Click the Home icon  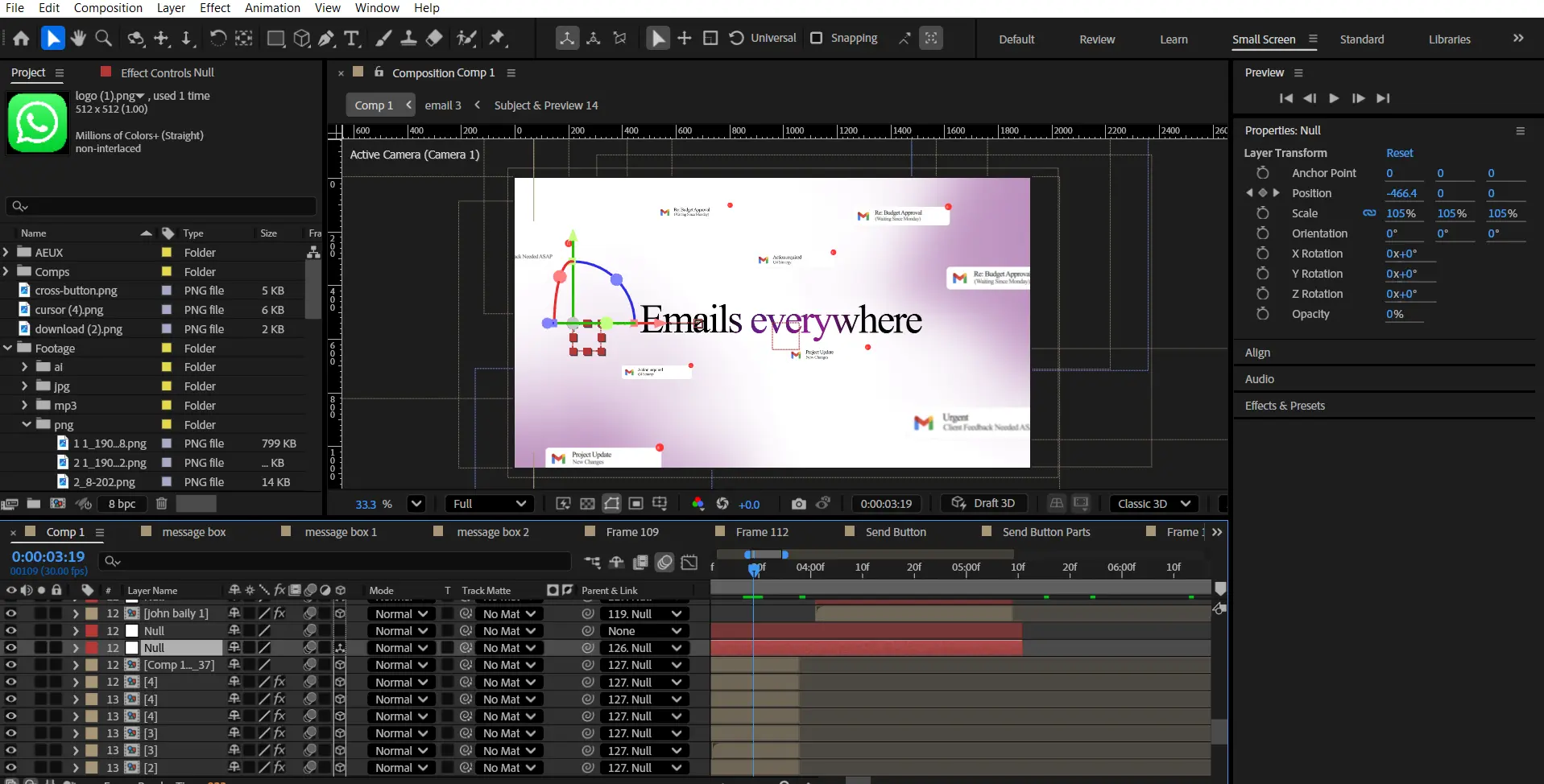click(22, 38)
